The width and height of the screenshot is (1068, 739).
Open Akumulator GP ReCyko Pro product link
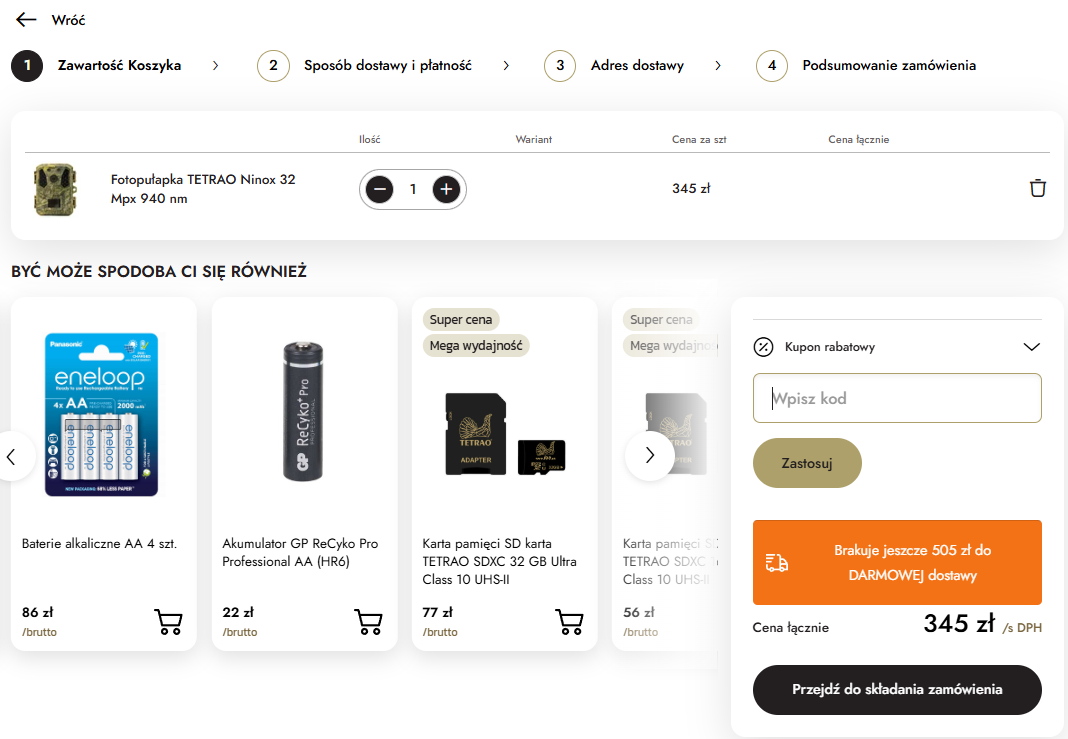click(x=300, y=552)
